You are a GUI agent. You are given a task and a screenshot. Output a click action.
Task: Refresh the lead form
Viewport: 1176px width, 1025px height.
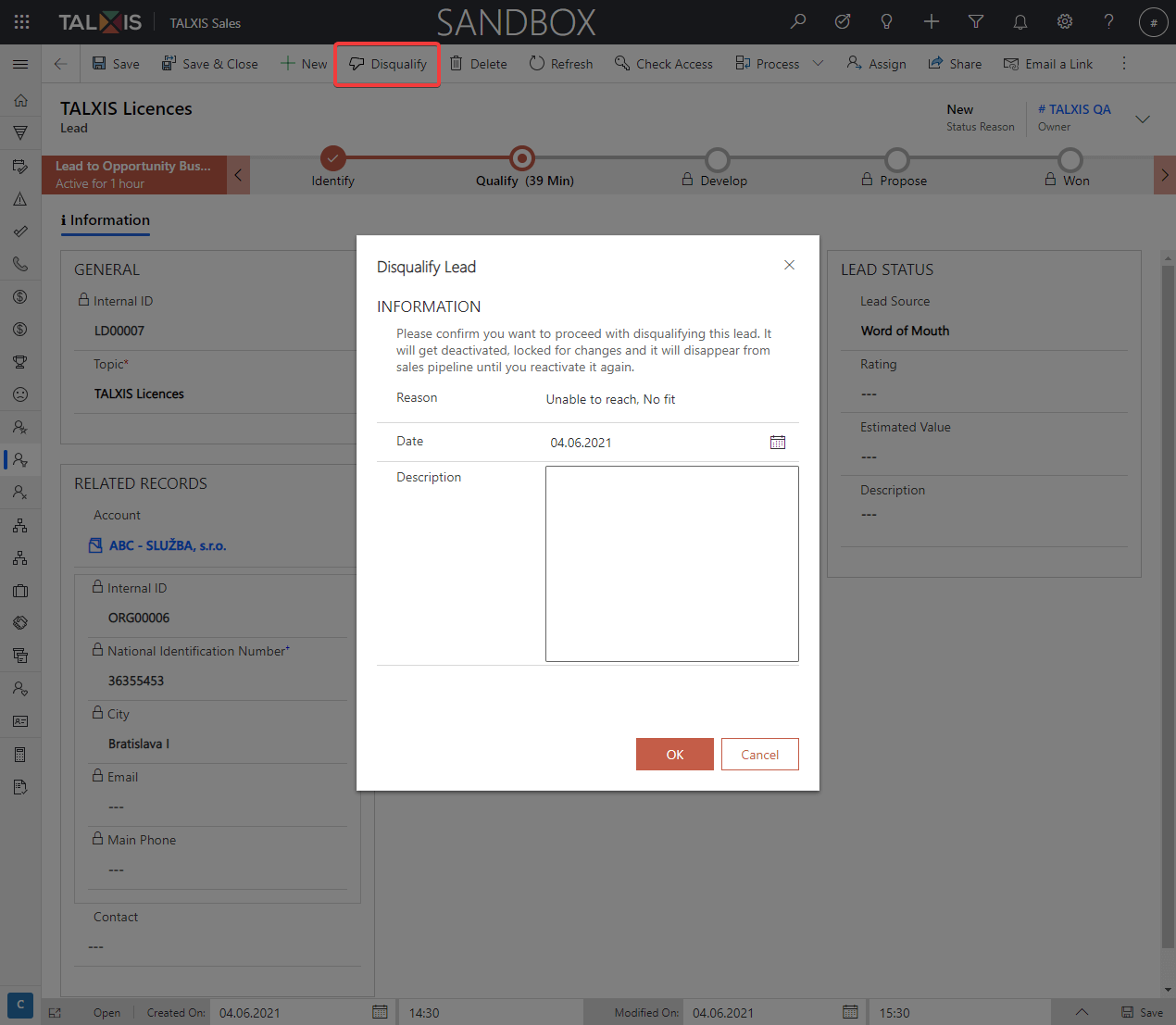coord(561,64)
